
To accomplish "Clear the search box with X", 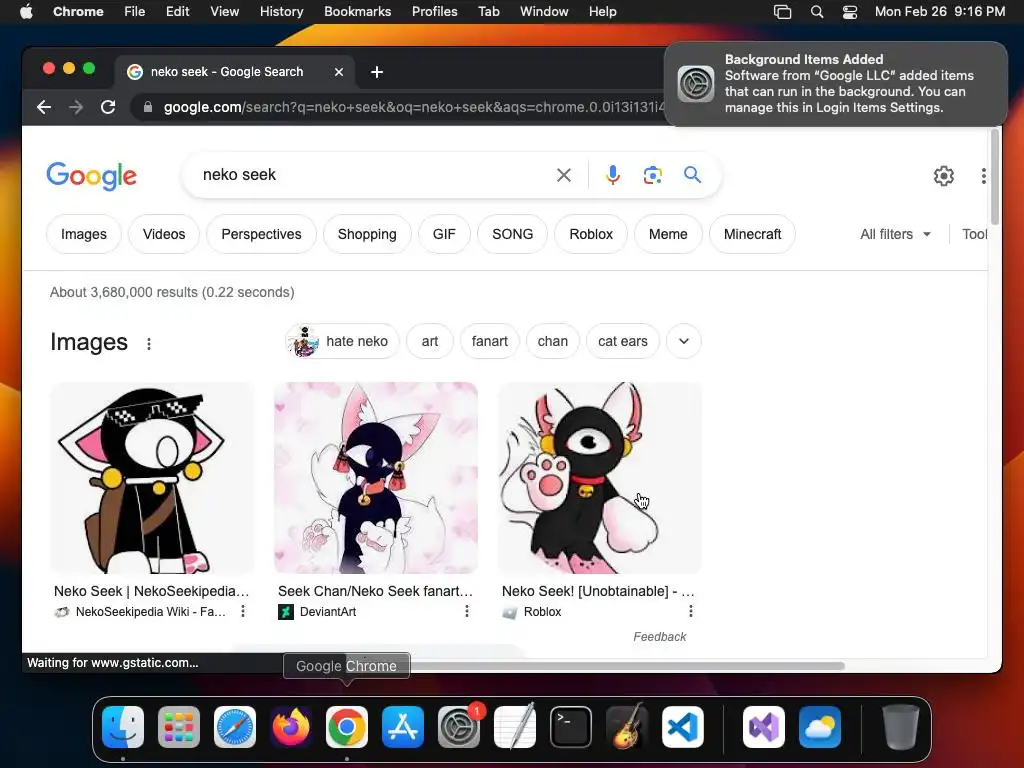I will pos(564,175).
